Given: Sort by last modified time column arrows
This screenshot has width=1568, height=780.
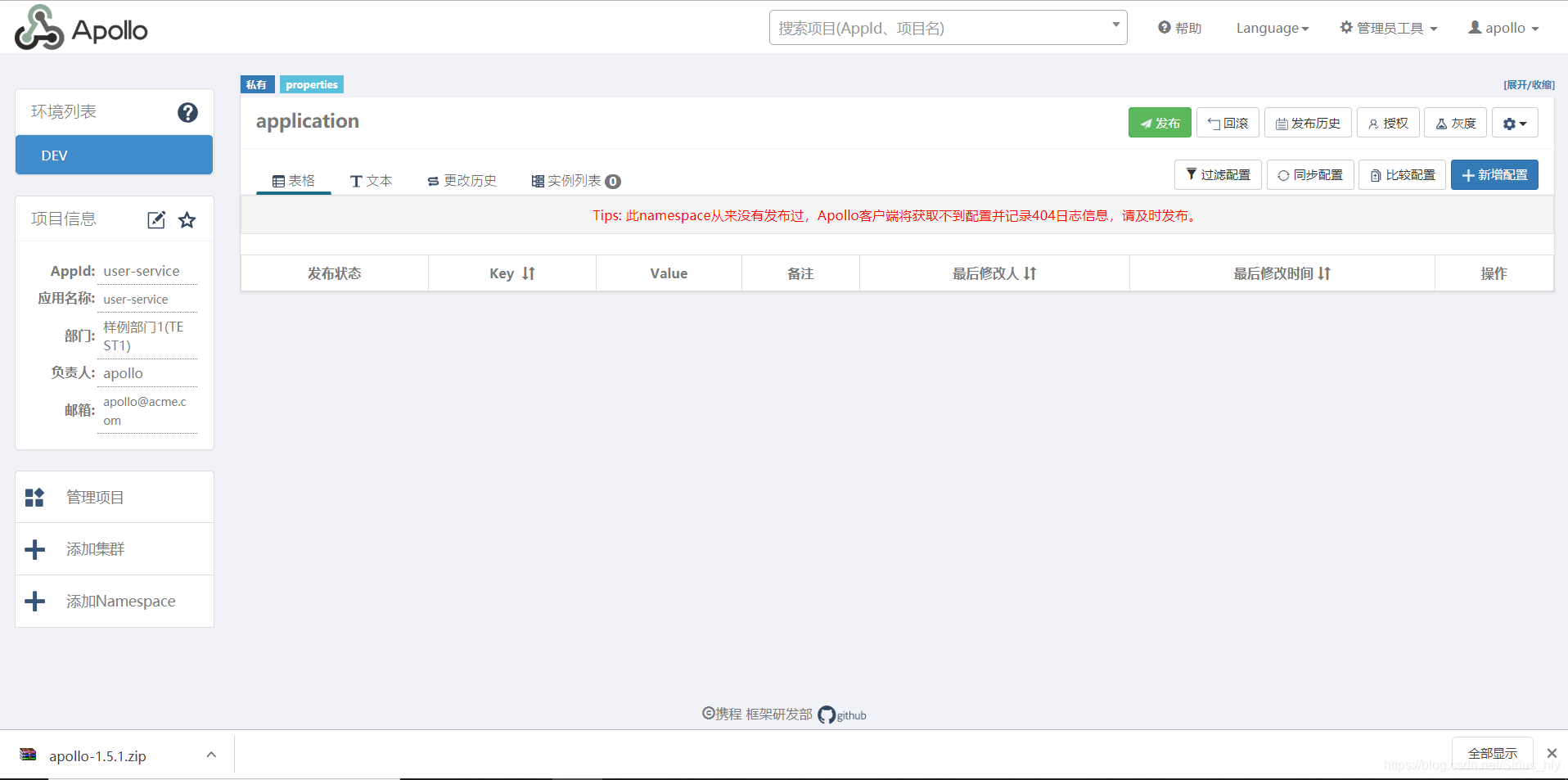Looking at the screenshot, I should pyautogui.click(x=1324, y=273).
